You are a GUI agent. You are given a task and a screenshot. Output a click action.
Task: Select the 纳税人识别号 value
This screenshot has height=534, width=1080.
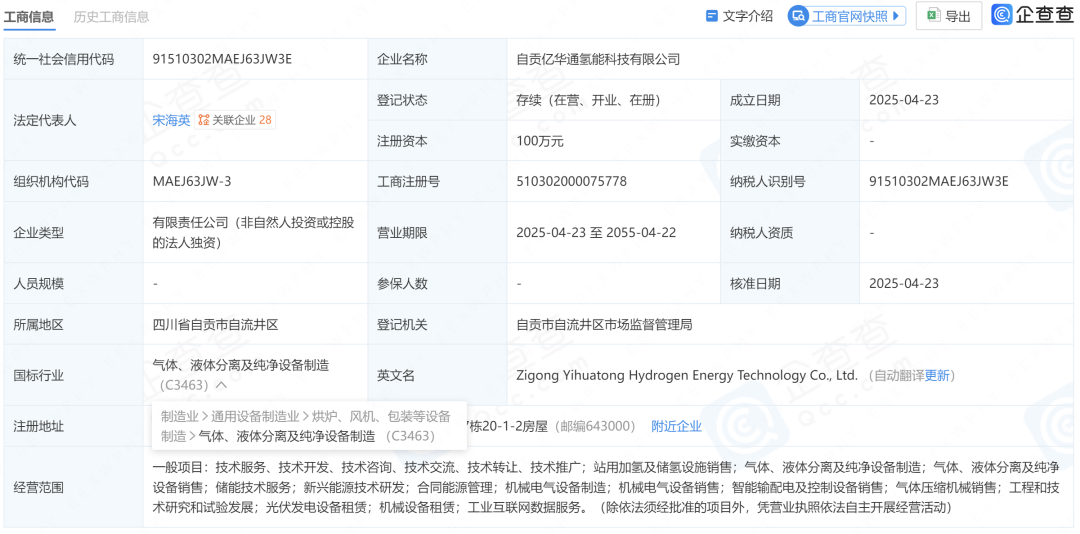(x=939, y=182)
